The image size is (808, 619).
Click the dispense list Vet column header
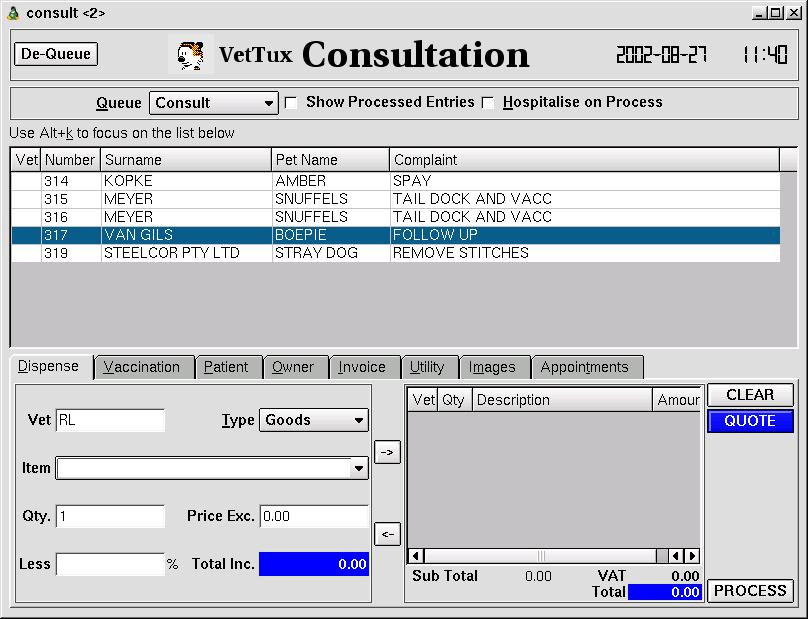423,400
